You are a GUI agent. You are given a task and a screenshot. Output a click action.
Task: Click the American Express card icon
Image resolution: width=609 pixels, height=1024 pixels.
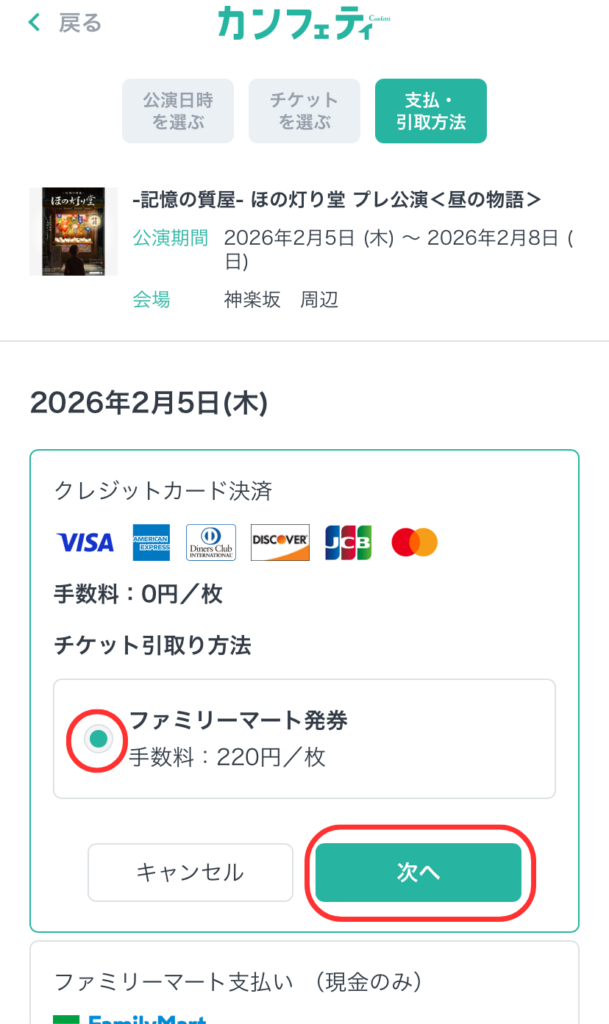[151, 542]
